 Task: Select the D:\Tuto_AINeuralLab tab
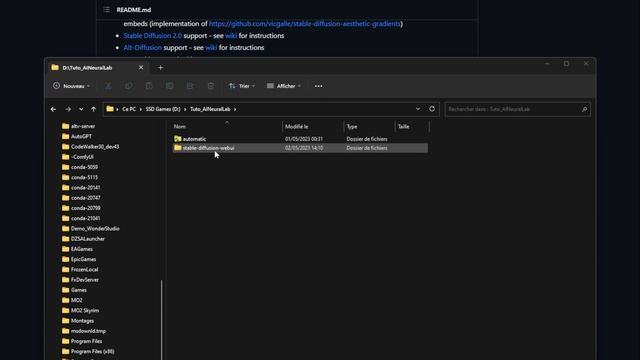tap(97, 68)
